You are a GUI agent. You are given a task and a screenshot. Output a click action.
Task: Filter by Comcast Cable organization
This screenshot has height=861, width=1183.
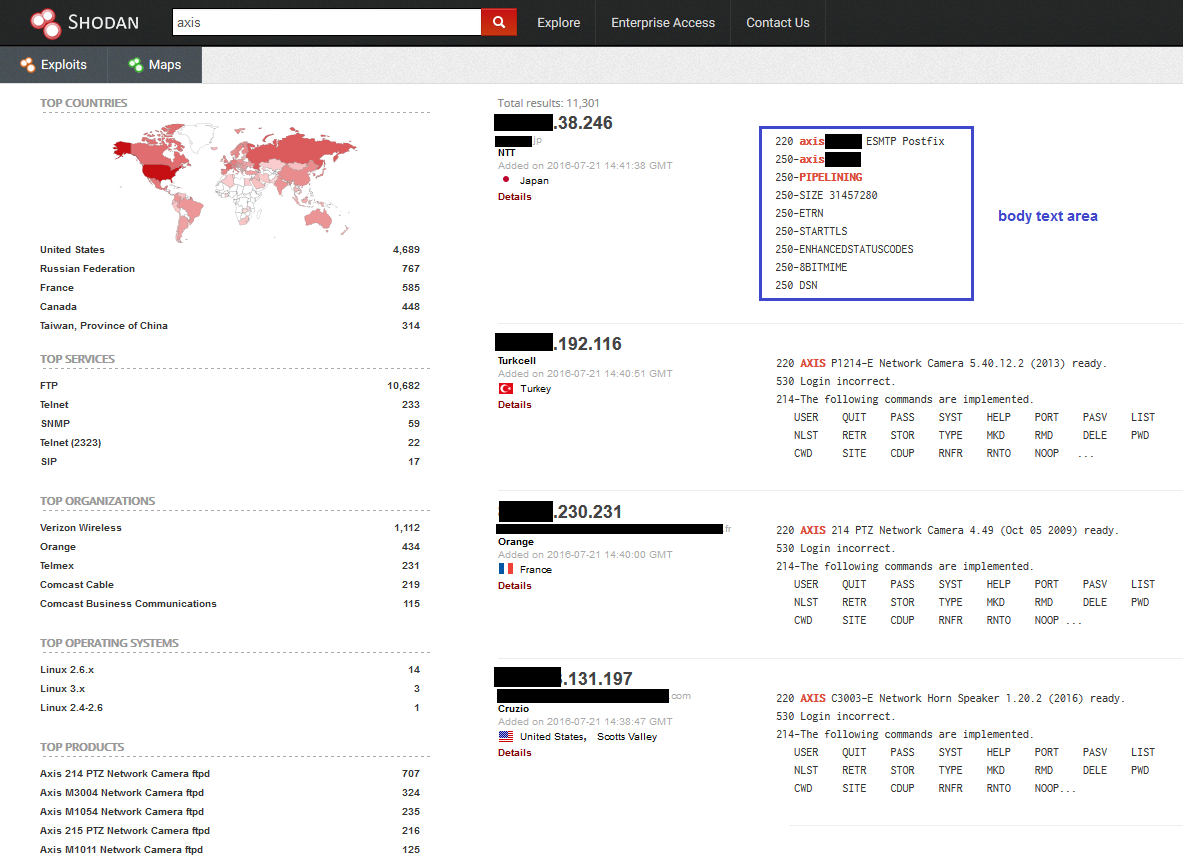pos(77,584)
